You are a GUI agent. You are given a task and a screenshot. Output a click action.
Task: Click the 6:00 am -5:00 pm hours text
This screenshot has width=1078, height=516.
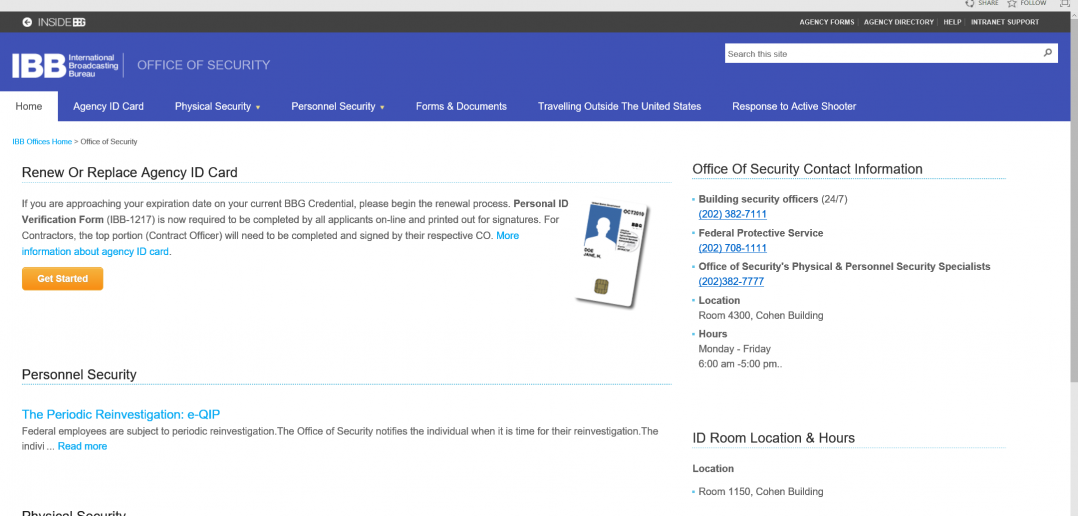coord(740,364)
